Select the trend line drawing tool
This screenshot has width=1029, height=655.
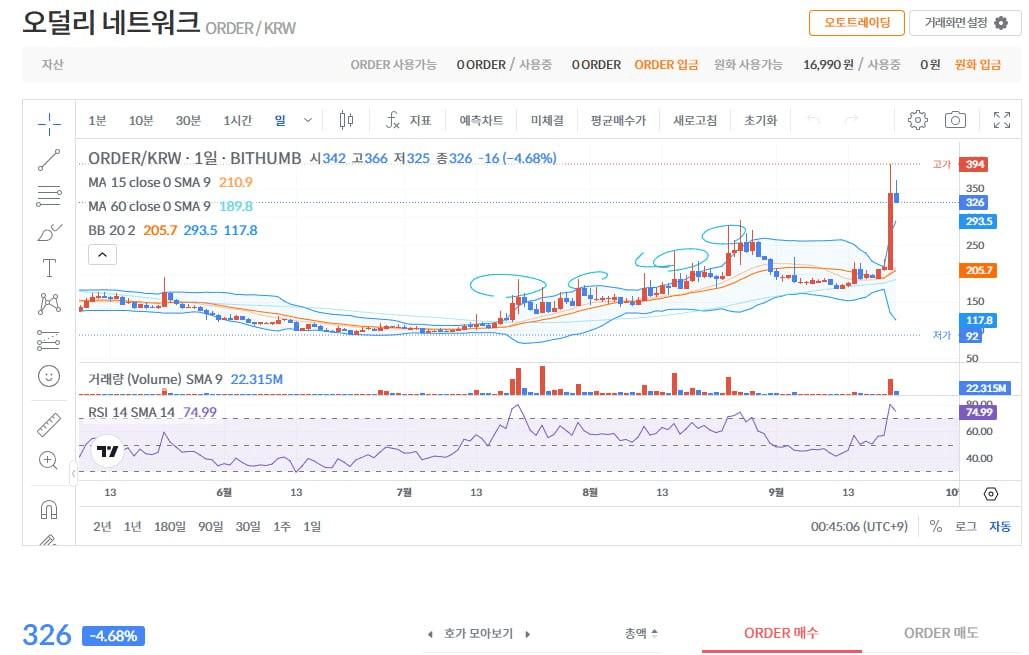tap(49, 160)
